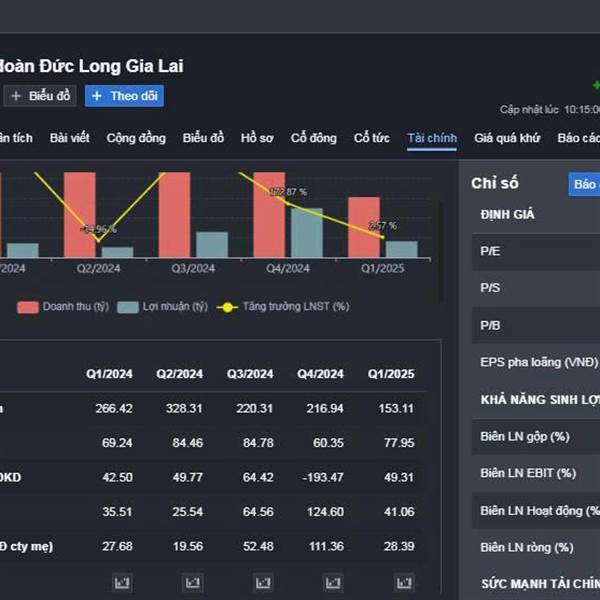The height and width of the screenshot is (600, 600).
Task: Toggle Lợi nhuận (tỷ) legend swatch
Action: coord(128,307)
